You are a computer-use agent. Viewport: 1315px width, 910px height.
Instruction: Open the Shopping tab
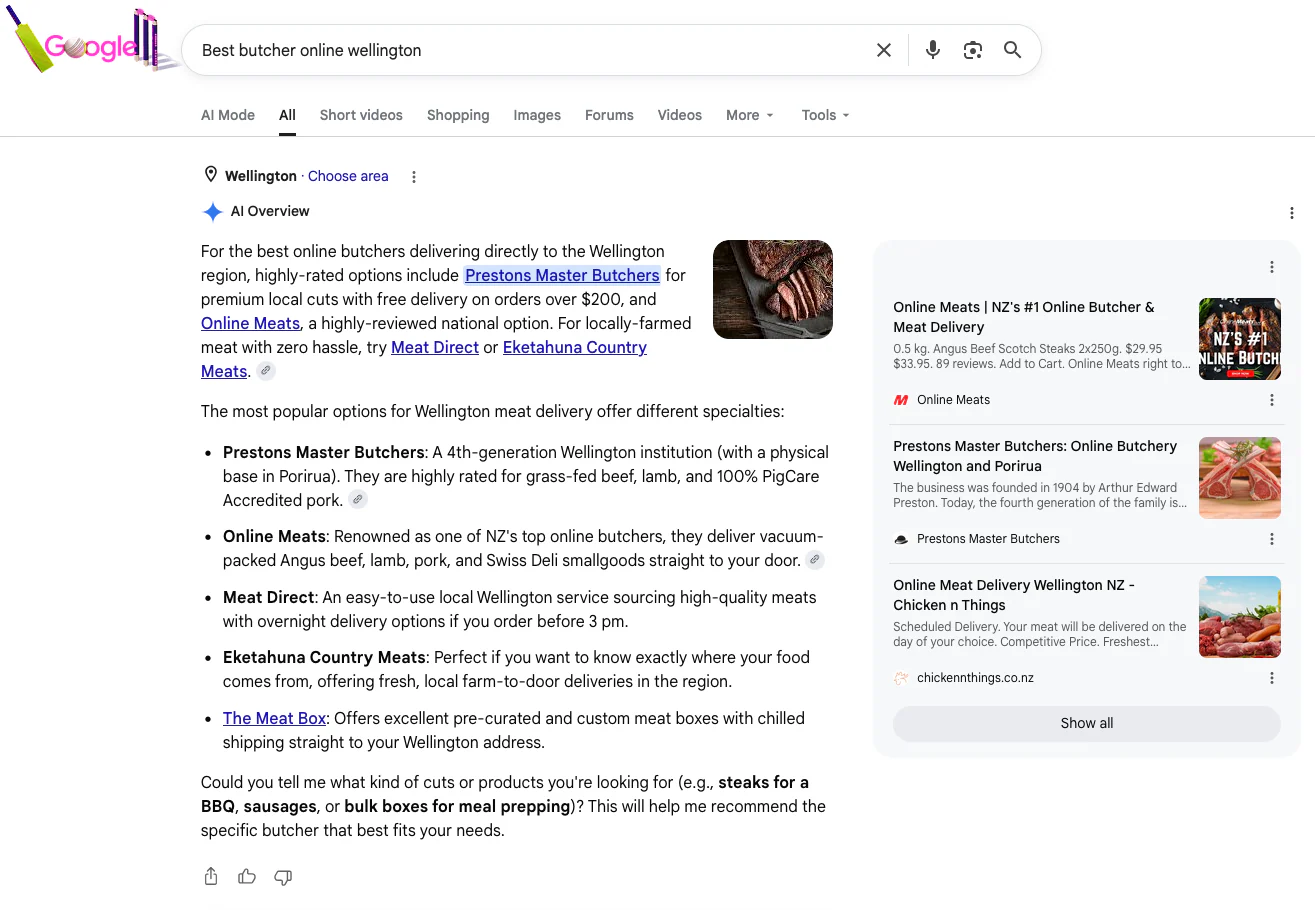click(x=458, y=115)
